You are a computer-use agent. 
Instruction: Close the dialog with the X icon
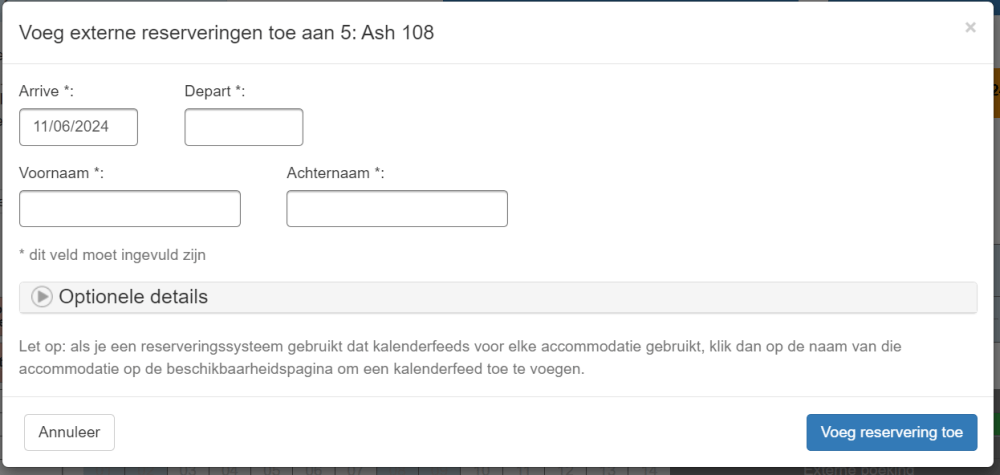point(970,28)
